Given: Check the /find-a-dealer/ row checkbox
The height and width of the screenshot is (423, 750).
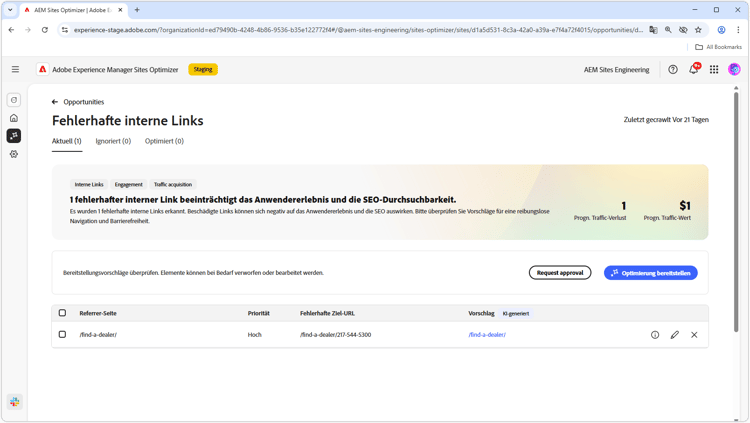Looking at the screenshot, I should [x=62, y=334].
